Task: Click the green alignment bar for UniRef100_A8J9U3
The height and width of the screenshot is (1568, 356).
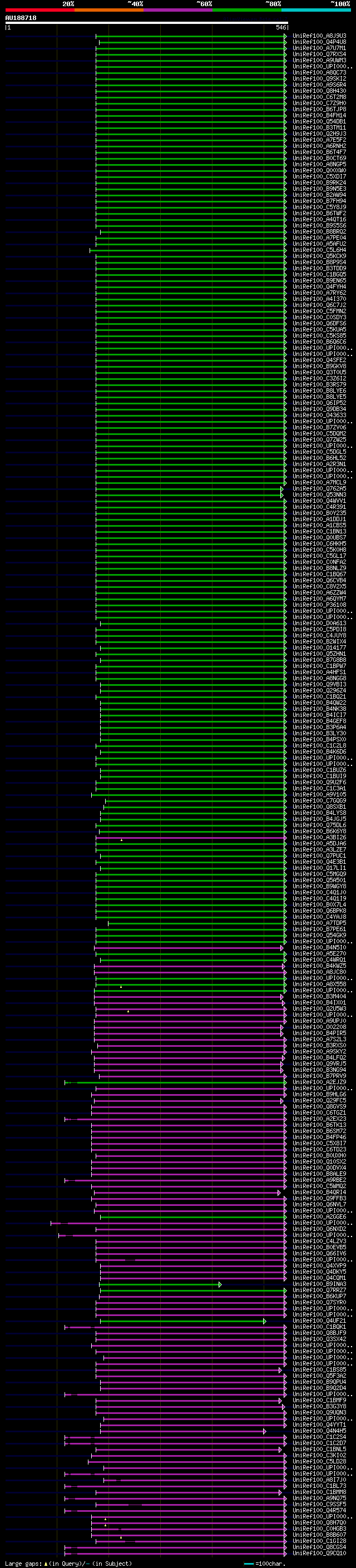Action: tap(191, 36)
